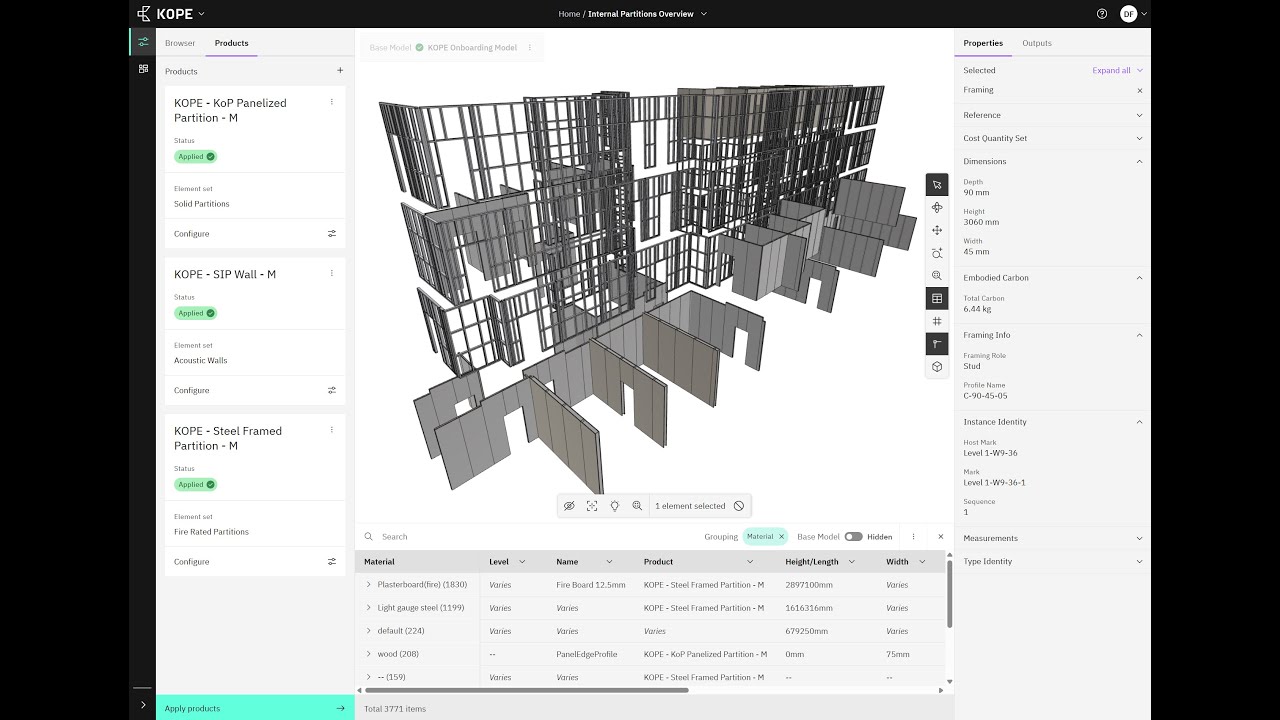Expand the wood (208) group row
Viewport: 1280px width, 720px height.
pos(368,654)
